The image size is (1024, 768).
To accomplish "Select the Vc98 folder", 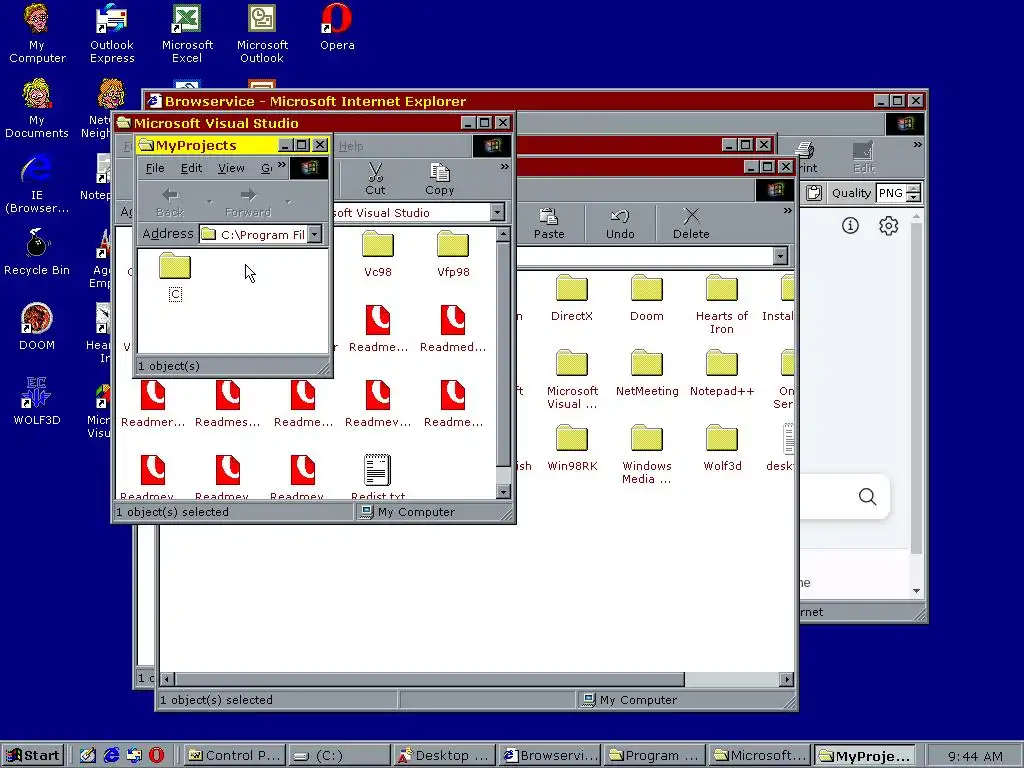I will (377, 255).
